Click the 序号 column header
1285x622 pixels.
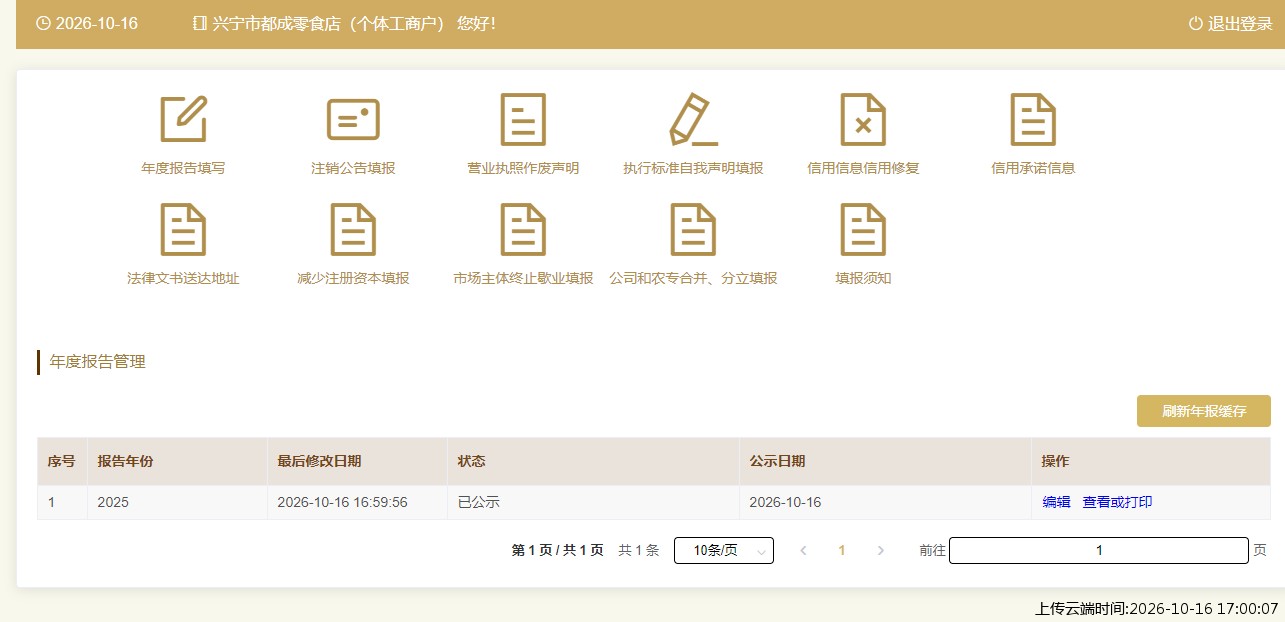click(x=62, y=461)
